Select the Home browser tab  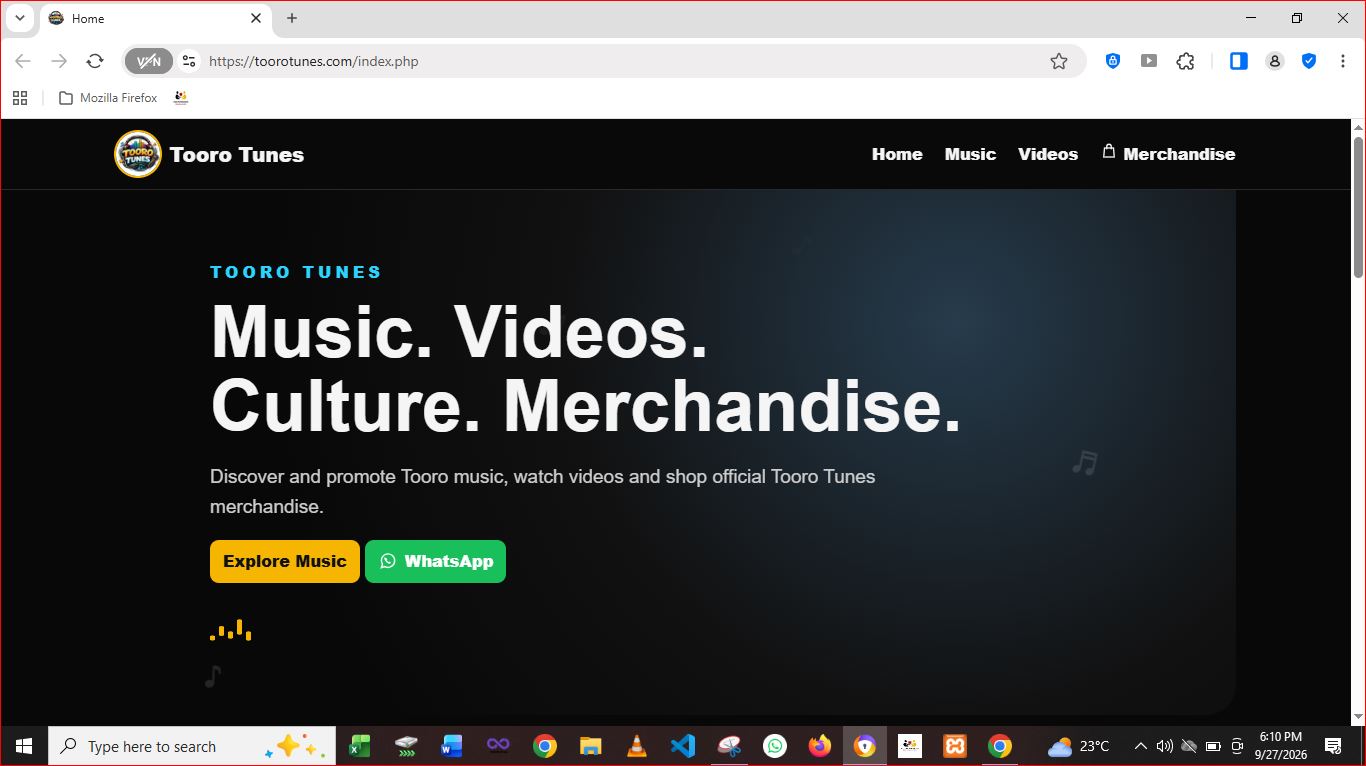155,18
